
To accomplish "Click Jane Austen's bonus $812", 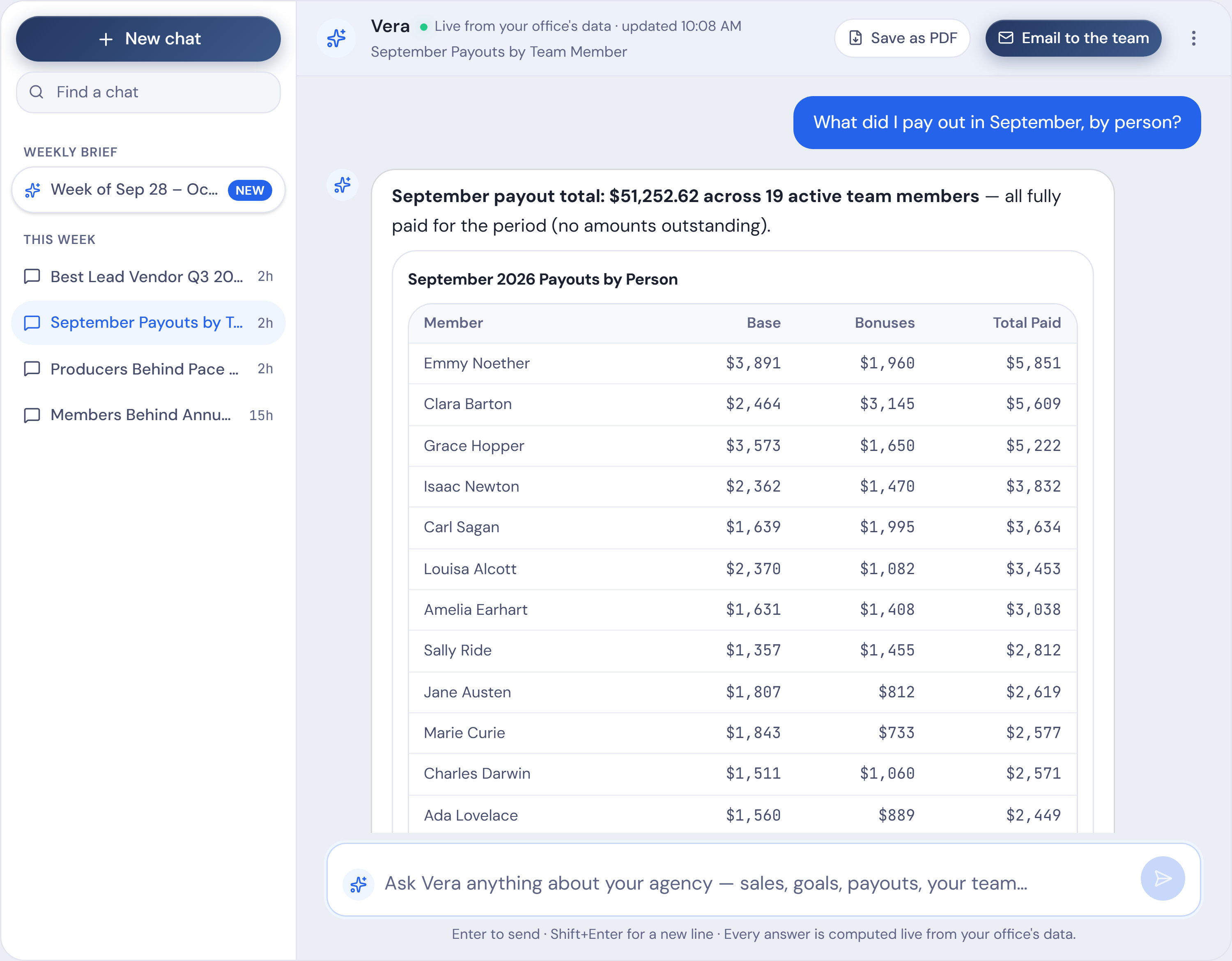I will coord(896,692).
